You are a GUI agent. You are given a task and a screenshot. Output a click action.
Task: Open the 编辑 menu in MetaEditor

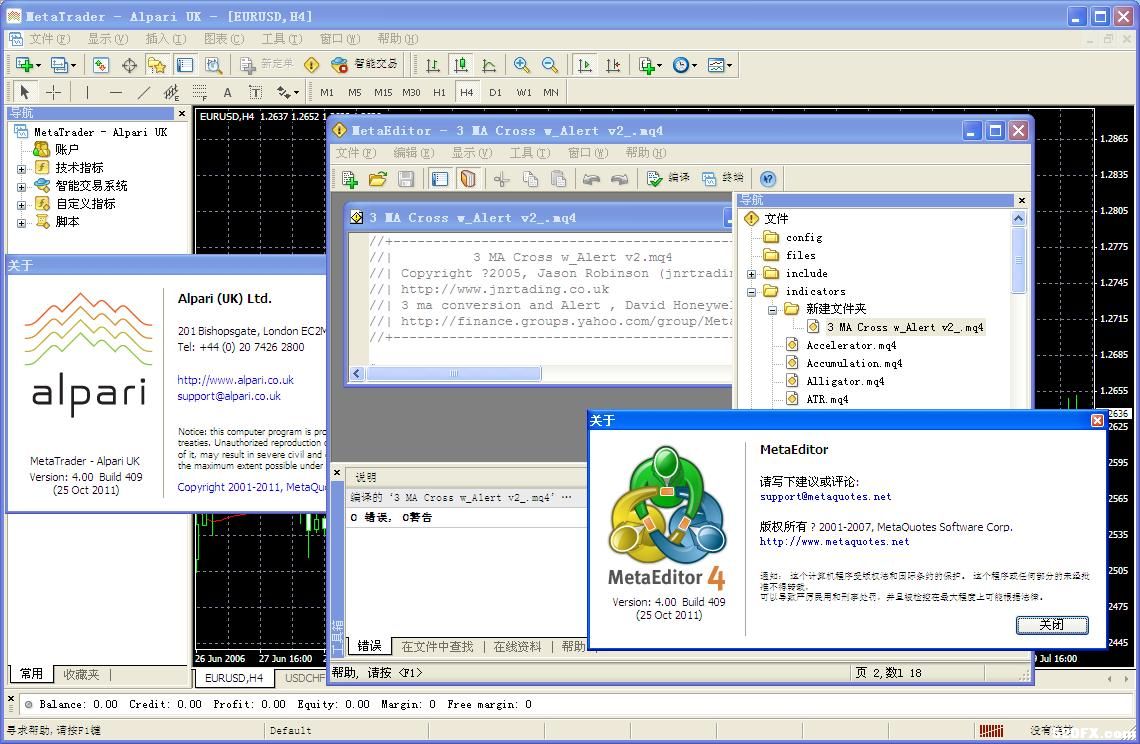point(413,153)
